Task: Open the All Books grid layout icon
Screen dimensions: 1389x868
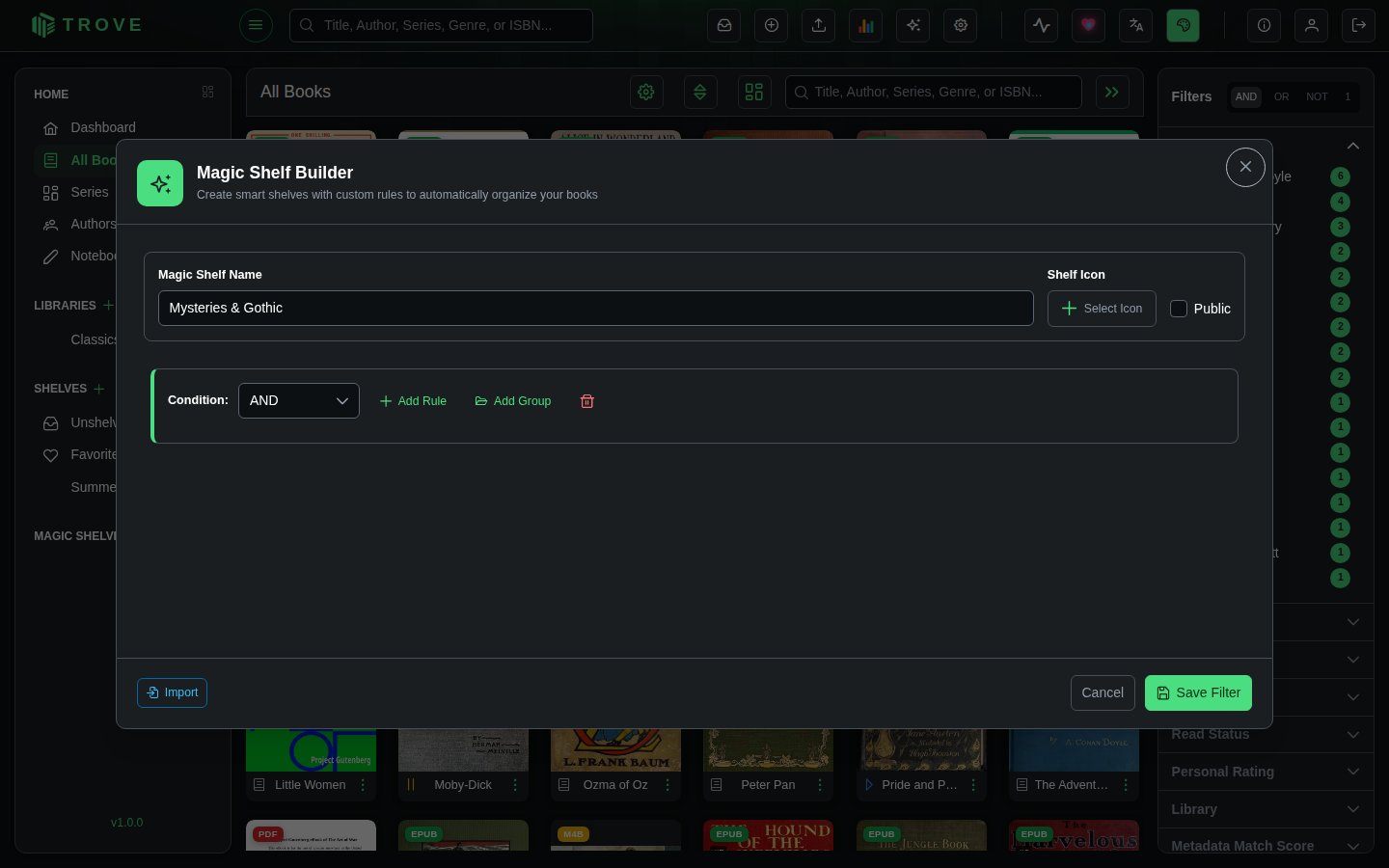Action: pos(754,92)
